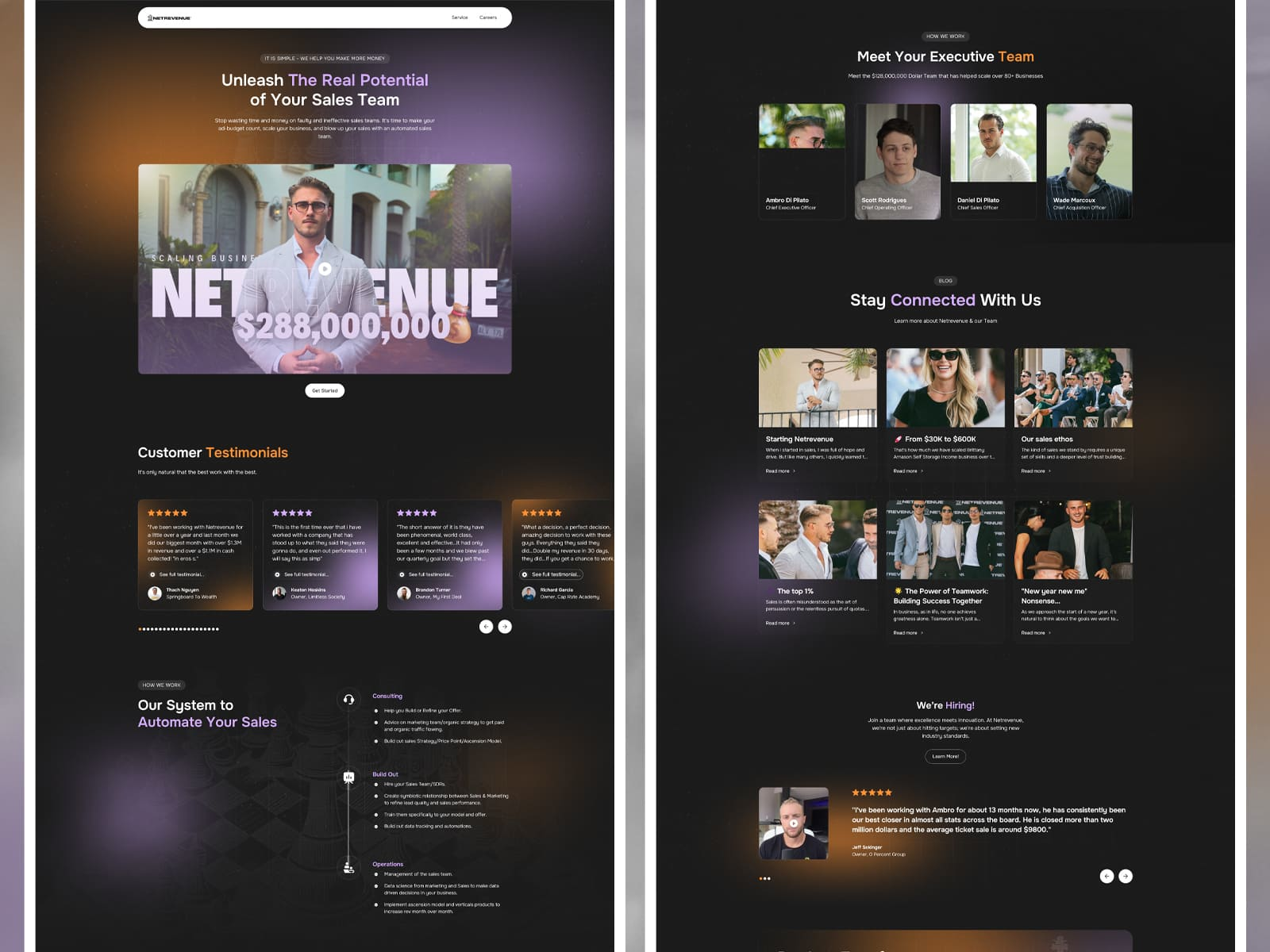The height and width of the screenshot is (952, 1270).
Task: Select the Build Out heading
Action: point(386,774)
